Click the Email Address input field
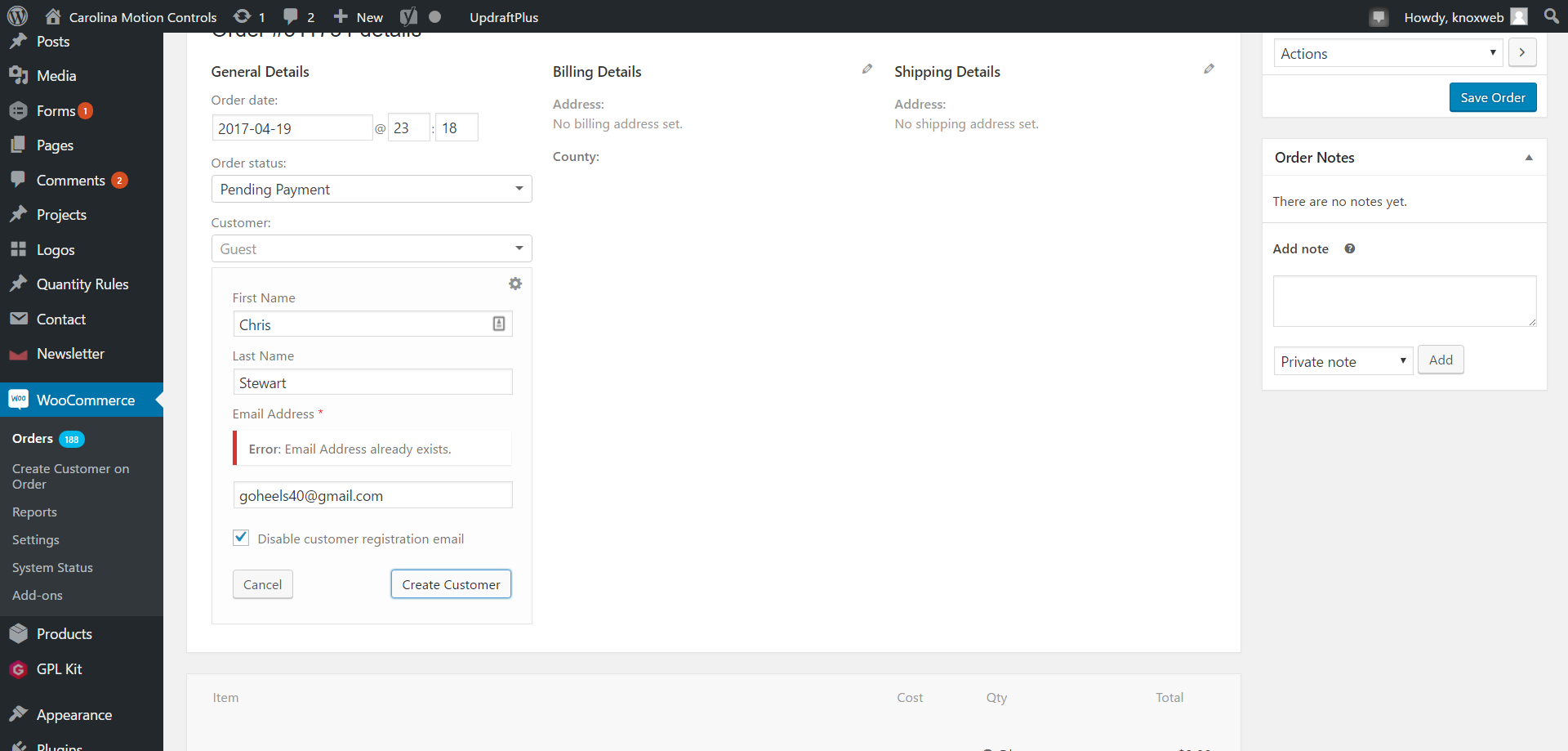The height and width of the screenshot is (751, 1568). click(x=372, y=495)
